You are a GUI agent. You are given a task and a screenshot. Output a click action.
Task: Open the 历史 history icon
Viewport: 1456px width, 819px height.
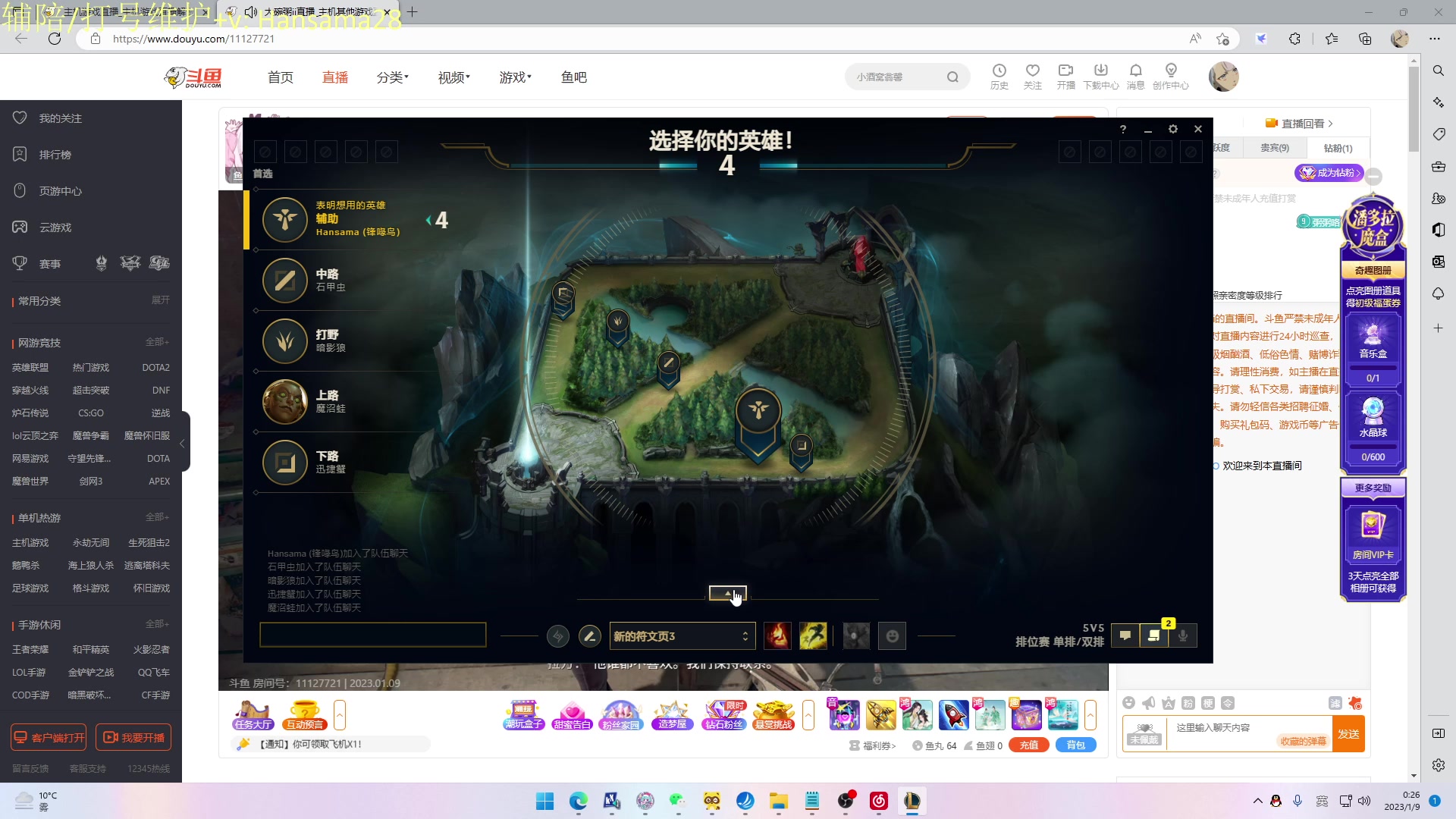click(x=999, y=77)
